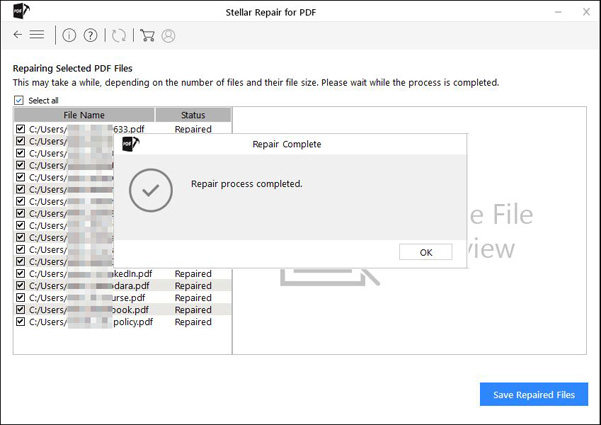This screenshot has width=601, height=425.
Task: Uncheck the file ending in kedIn.pdf
Action: [20, 274]
